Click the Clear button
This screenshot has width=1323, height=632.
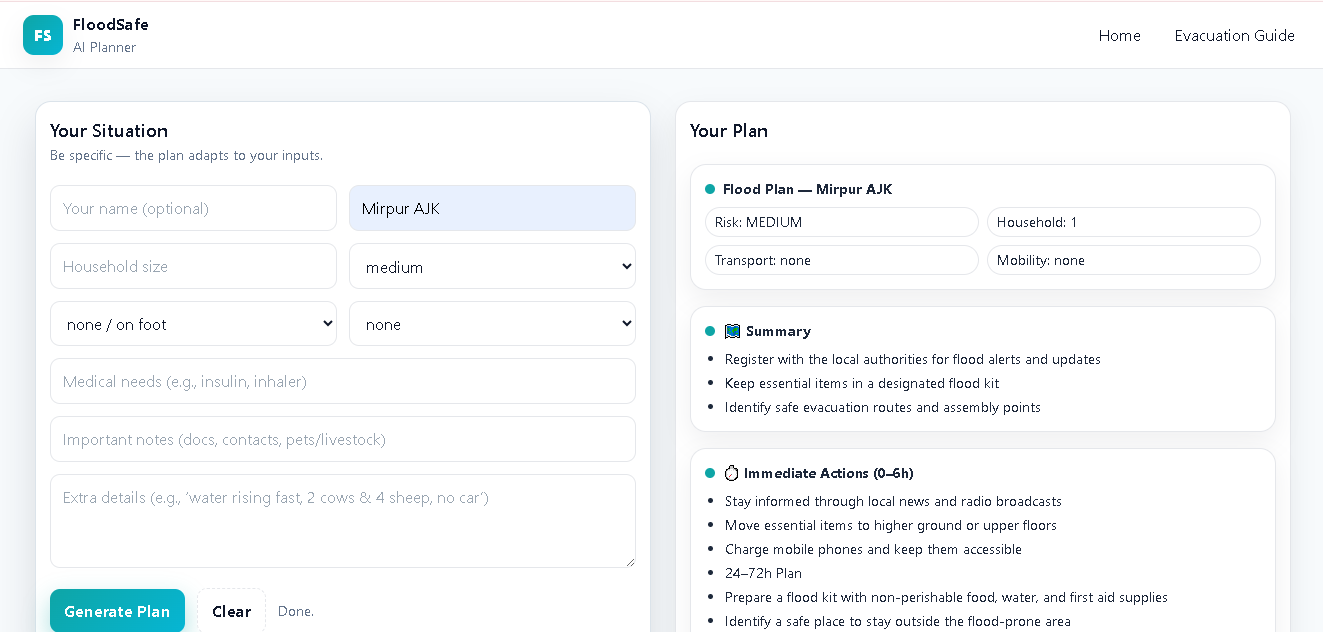[x=231, y=611]
